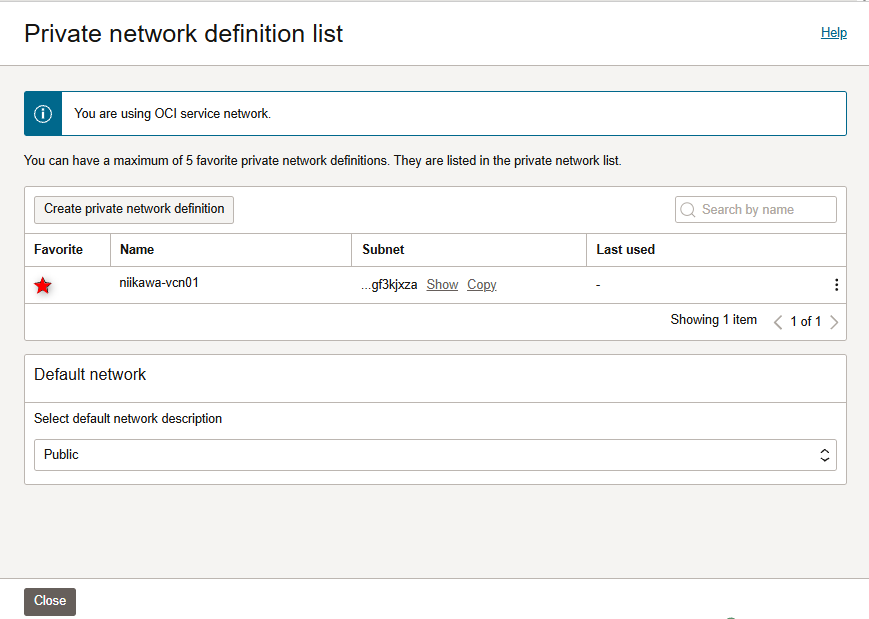The width and height of the screenshot is (869, 619).
Task: Click the Favorite column header
Action: click(x=58, y=250)
